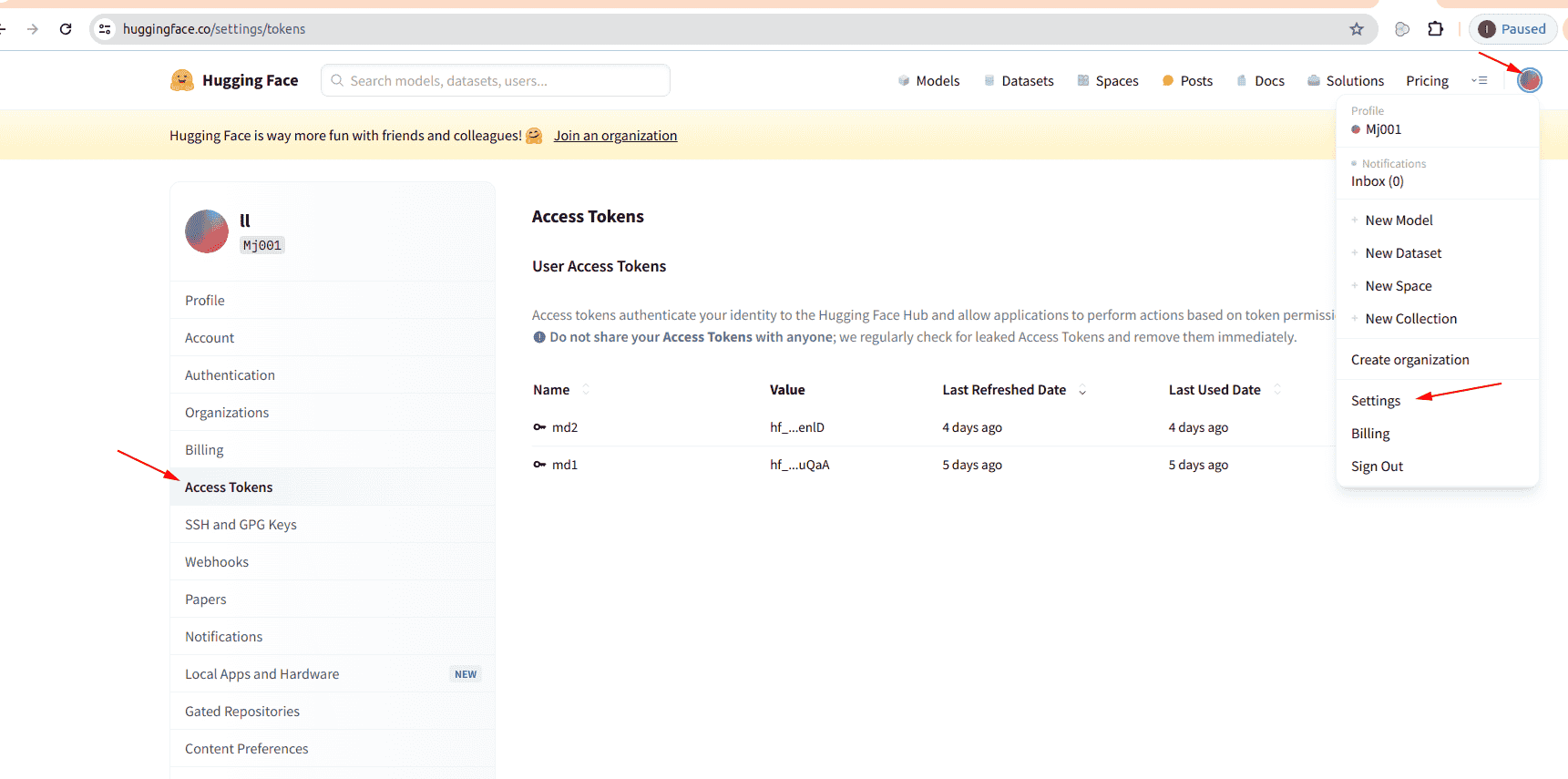
Task: Open the browser extensions puzzle icon
Action: (1436, 29)
